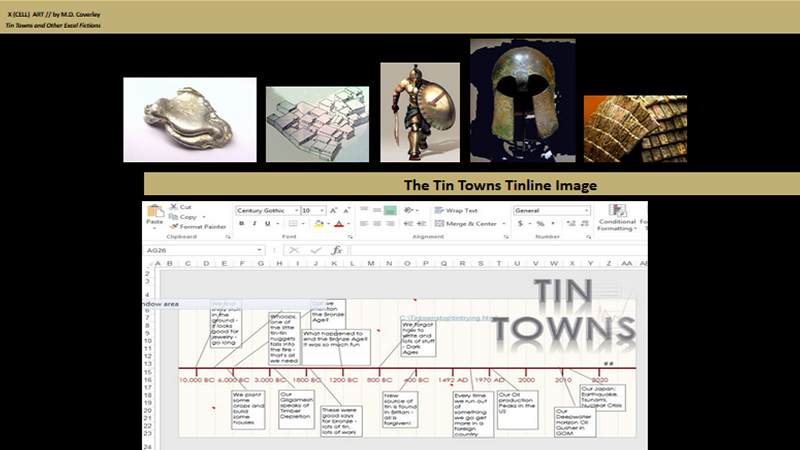Screen dimensions: 800x450
Task: Click the scale armor thumbnail
Action: click(x=635, y=129)
